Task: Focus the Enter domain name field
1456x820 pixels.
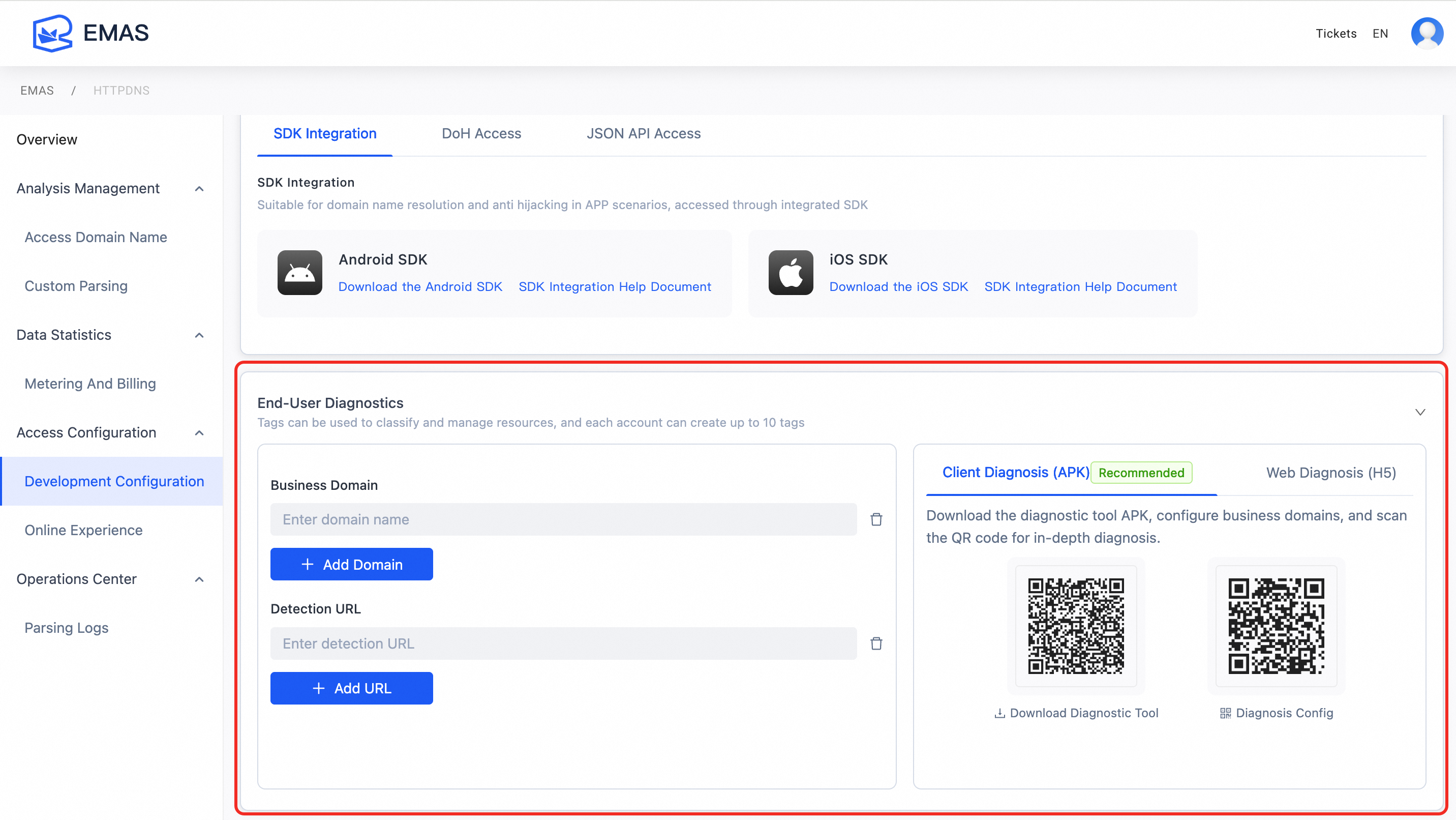Action: 563,519
